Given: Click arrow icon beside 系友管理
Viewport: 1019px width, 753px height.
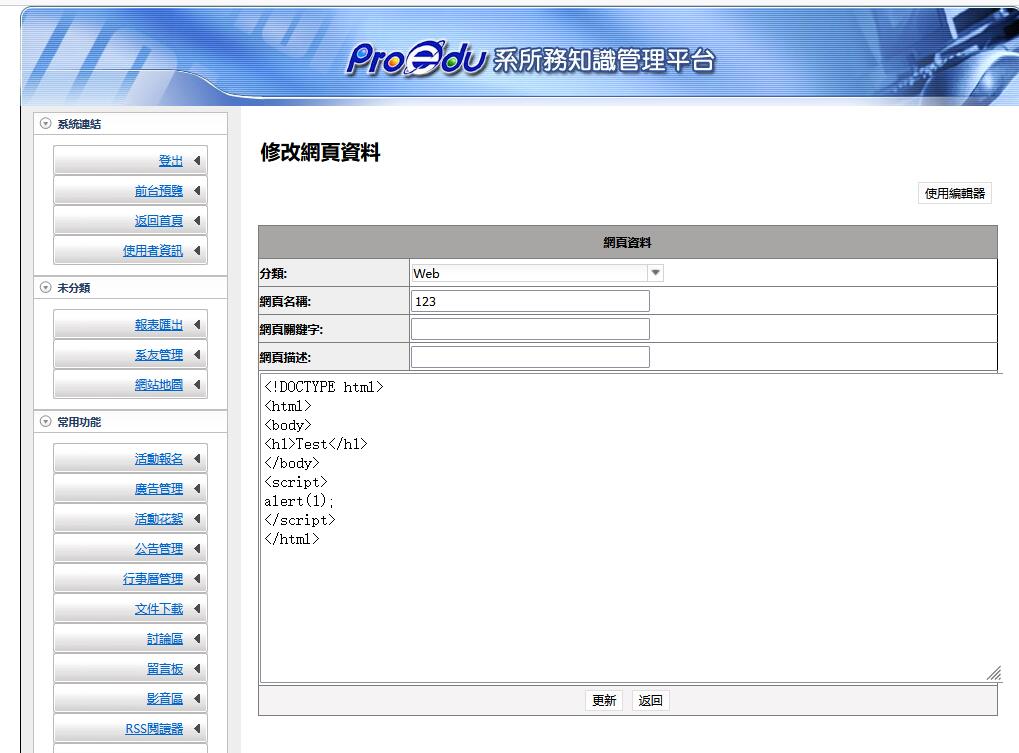Looking at the screenshot, I should pos(197,355).
